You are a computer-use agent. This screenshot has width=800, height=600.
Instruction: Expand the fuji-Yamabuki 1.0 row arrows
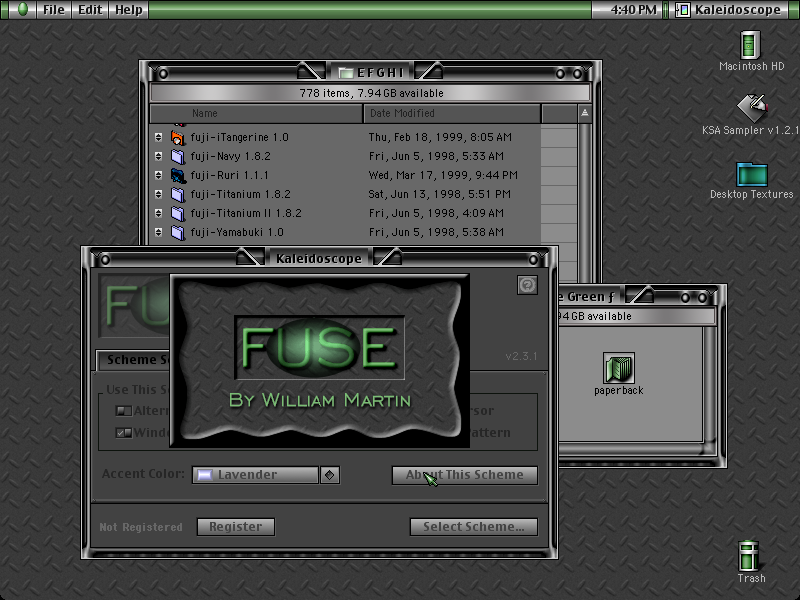[159, 232]
